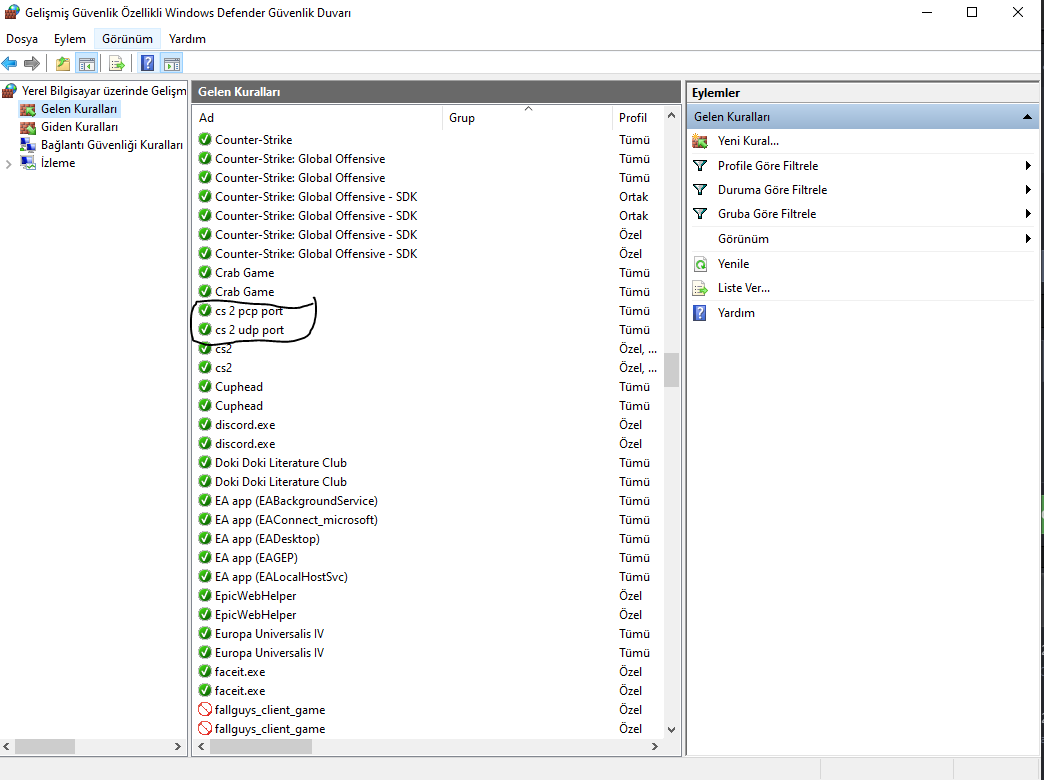Click the rules list scroll down arrow
This screenshot has height=780, width=1044.
pyautogui.click(x=671, y=729)
